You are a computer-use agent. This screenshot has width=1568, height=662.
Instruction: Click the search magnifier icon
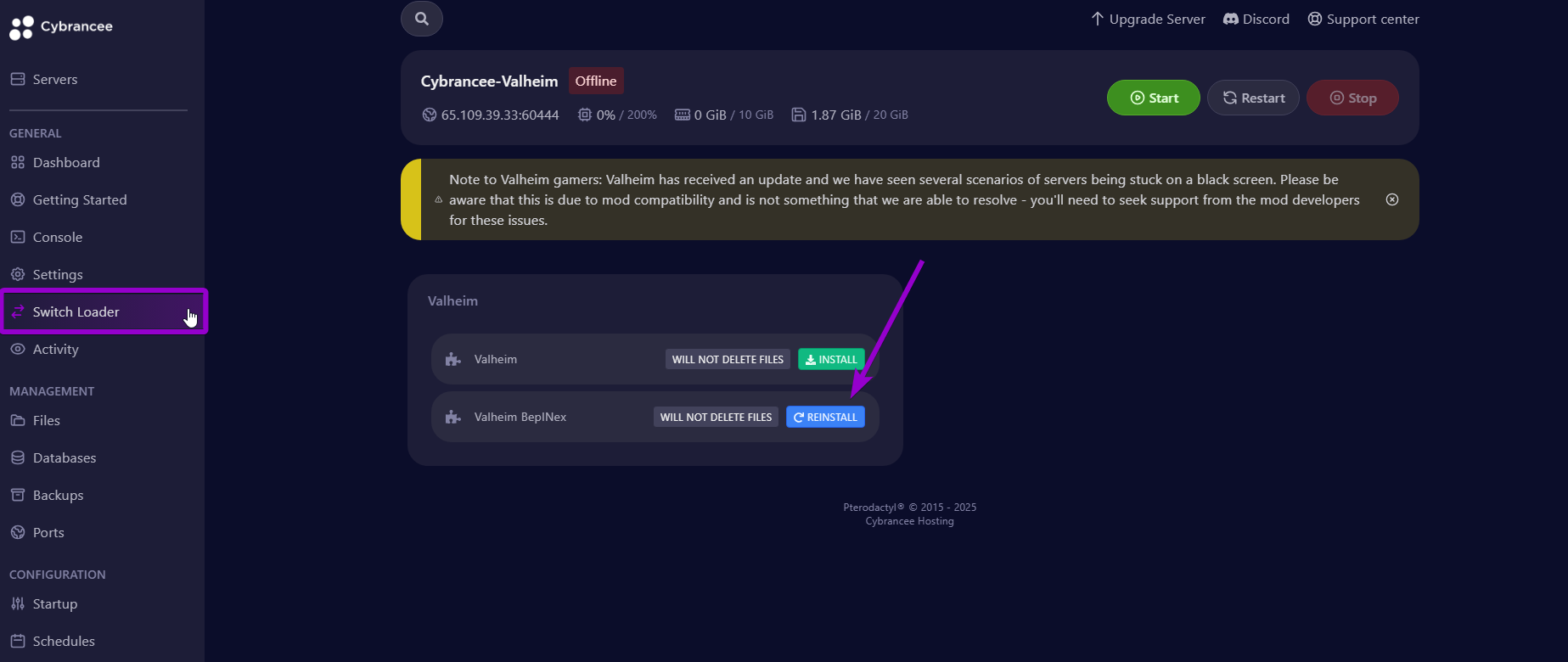(422, 19)
